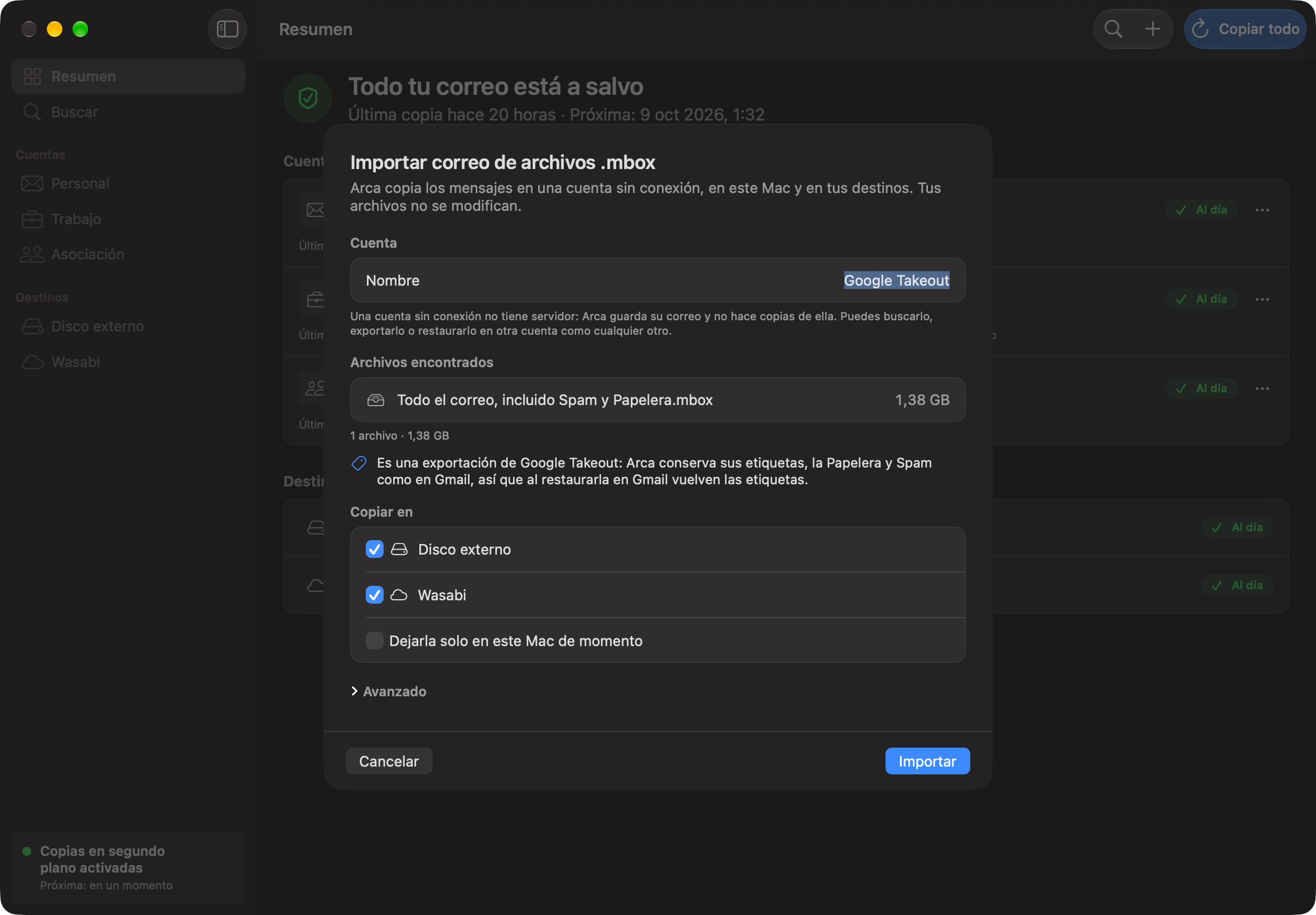Open Buscar in the sidebar

[x=128, y=112]
